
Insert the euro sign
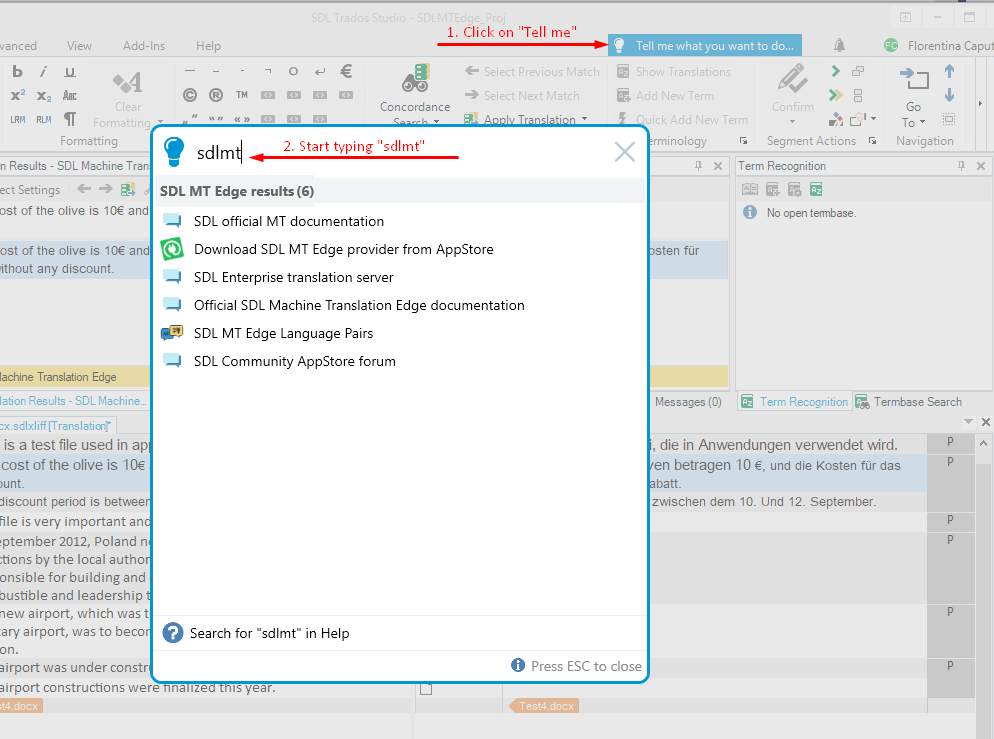[x=346, y=71]
